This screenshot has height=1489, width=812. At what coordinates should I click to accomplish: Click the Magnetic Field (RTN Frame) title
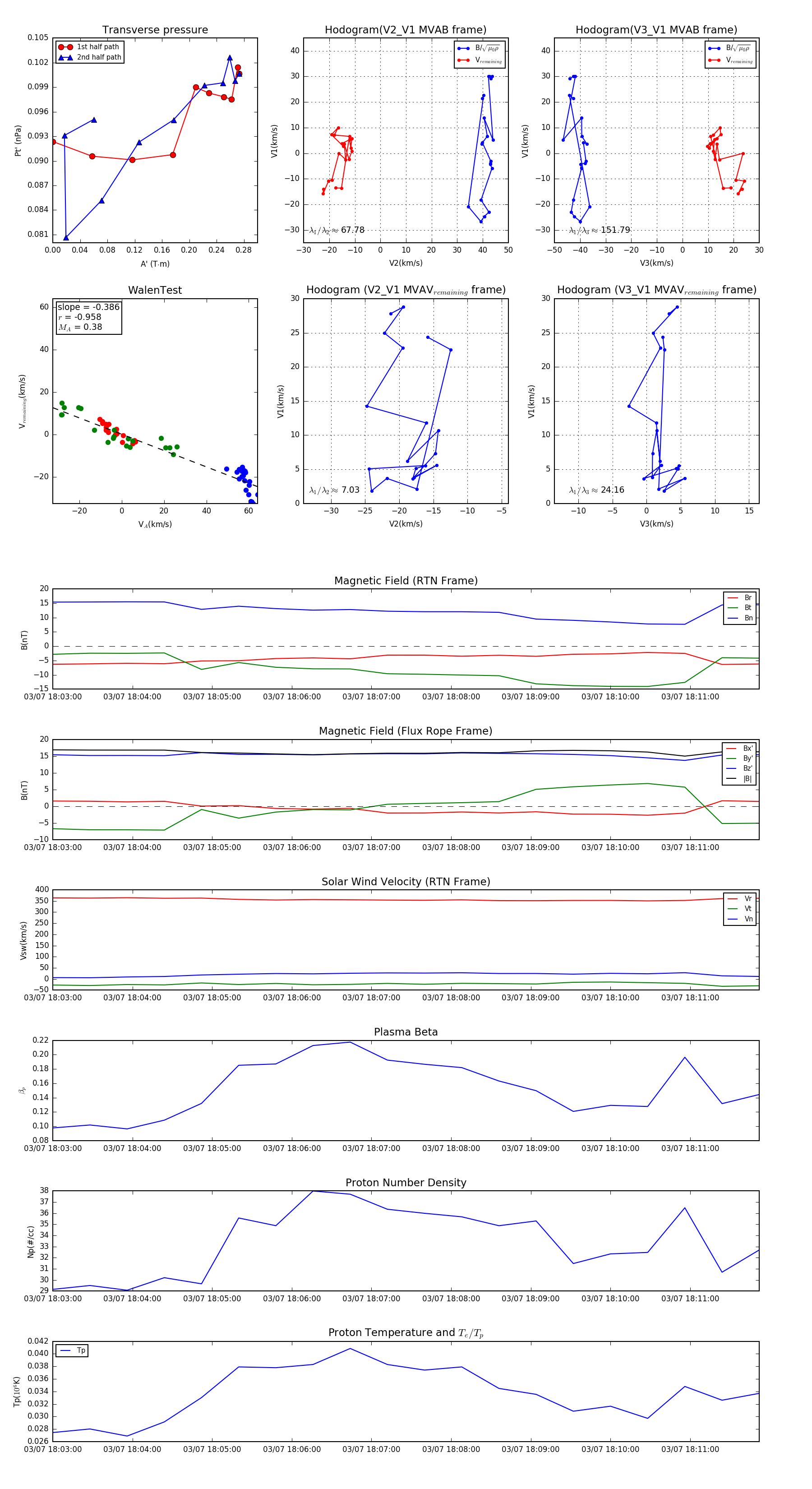tap(406, 581)
